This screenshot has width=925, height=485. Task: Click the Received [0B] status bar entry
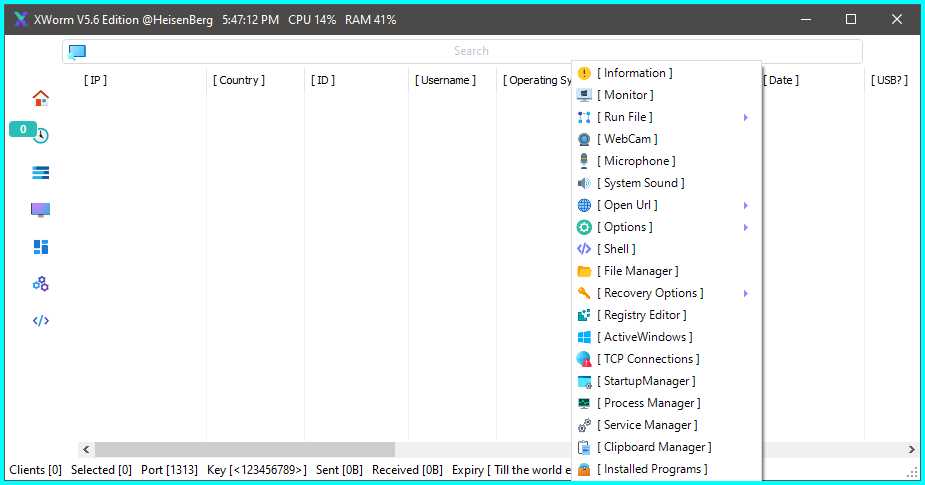407,470
